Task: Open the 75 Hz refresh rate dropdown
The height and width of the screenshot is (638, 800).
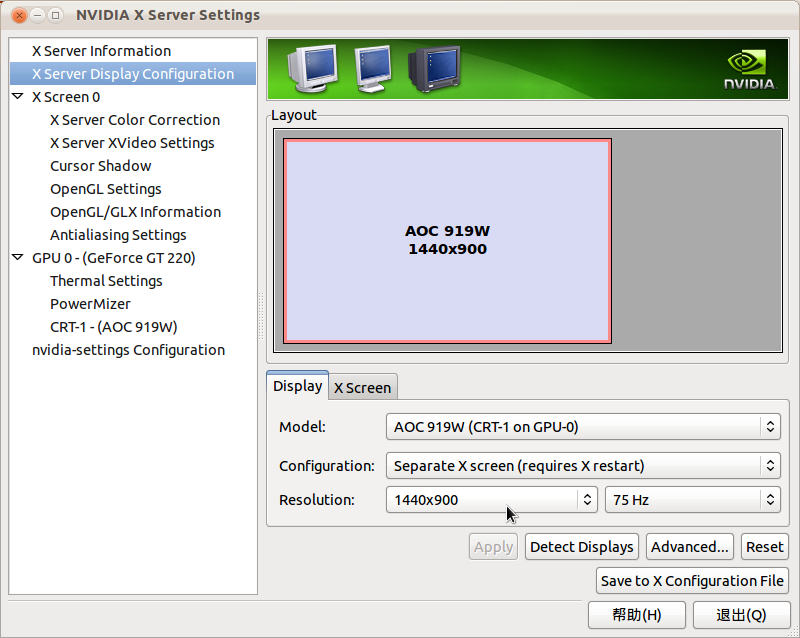Action: [x=693, y=500]
